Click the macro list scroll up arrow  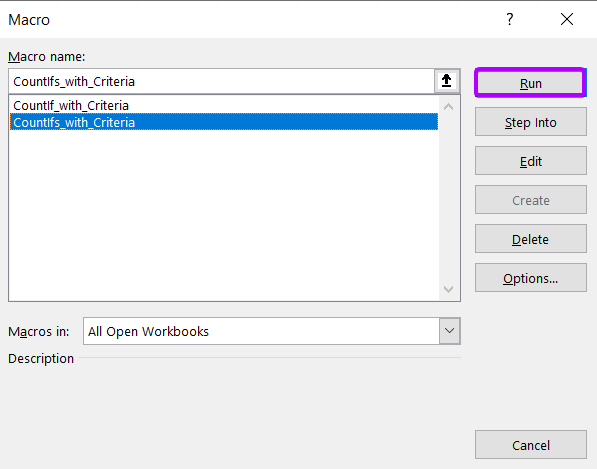449,107
